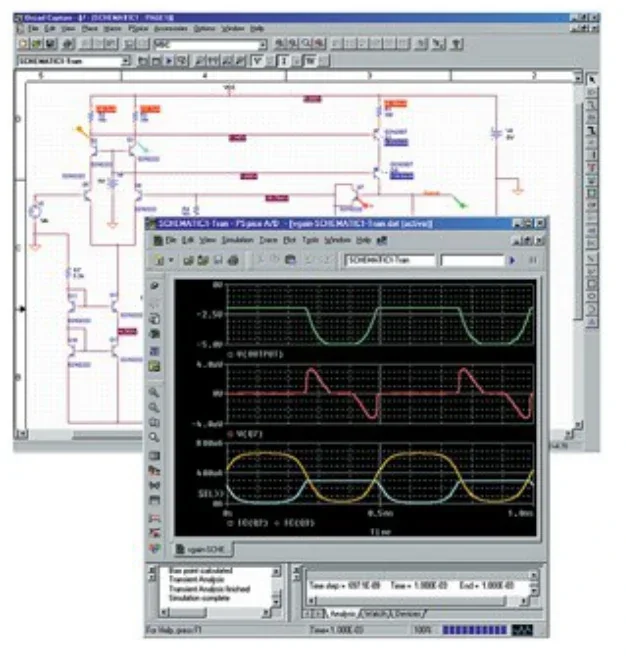Click the 'Transient Analysis' line in the output log
The image size is (626, 663).
pyautogui.click(x=196, y=579)
